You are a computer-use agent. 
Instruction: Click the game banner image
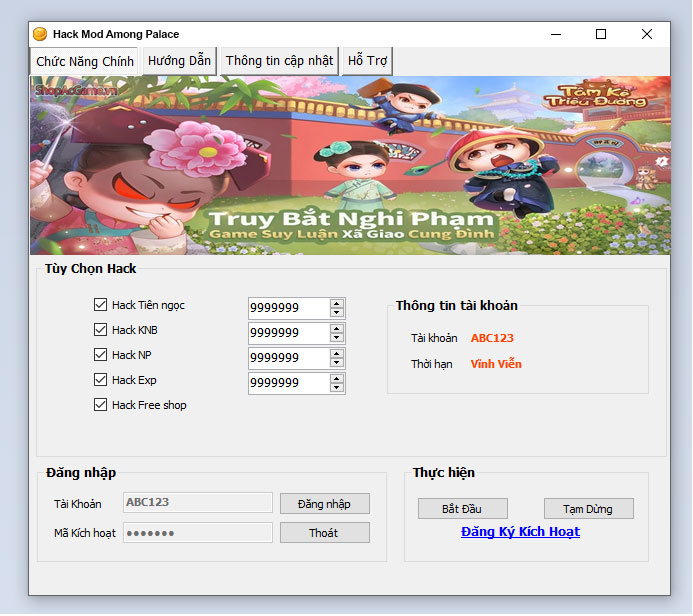[350, 165]
